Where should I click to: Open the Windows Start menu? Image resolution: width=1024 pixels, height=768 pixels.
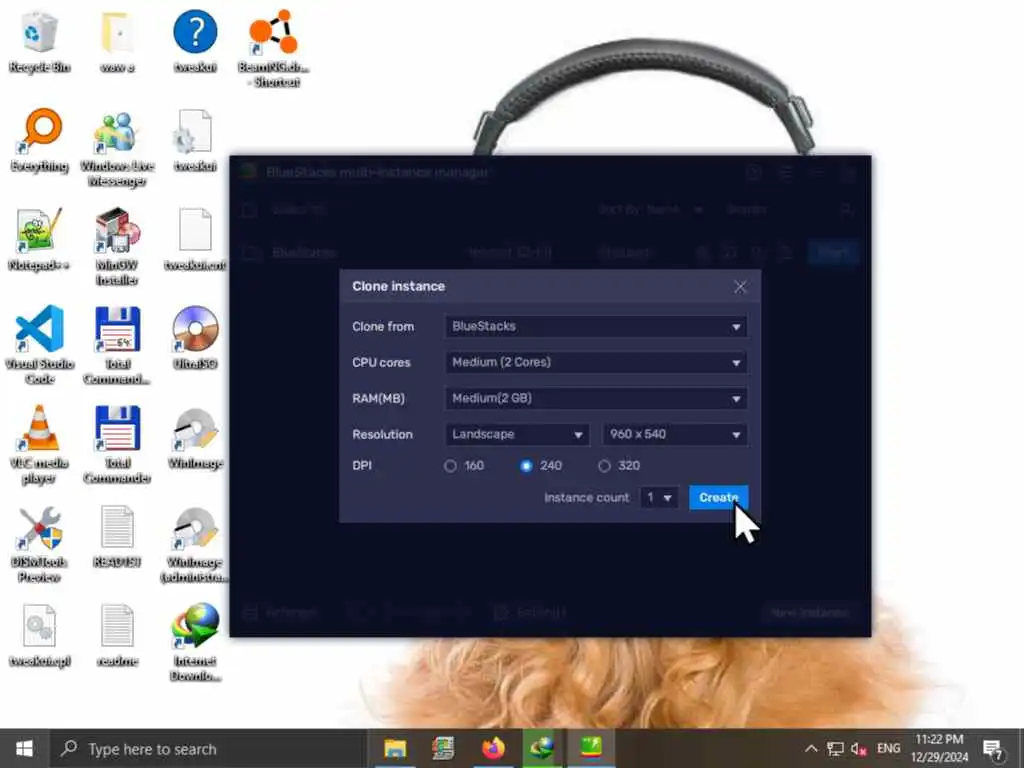coord(24,748)
